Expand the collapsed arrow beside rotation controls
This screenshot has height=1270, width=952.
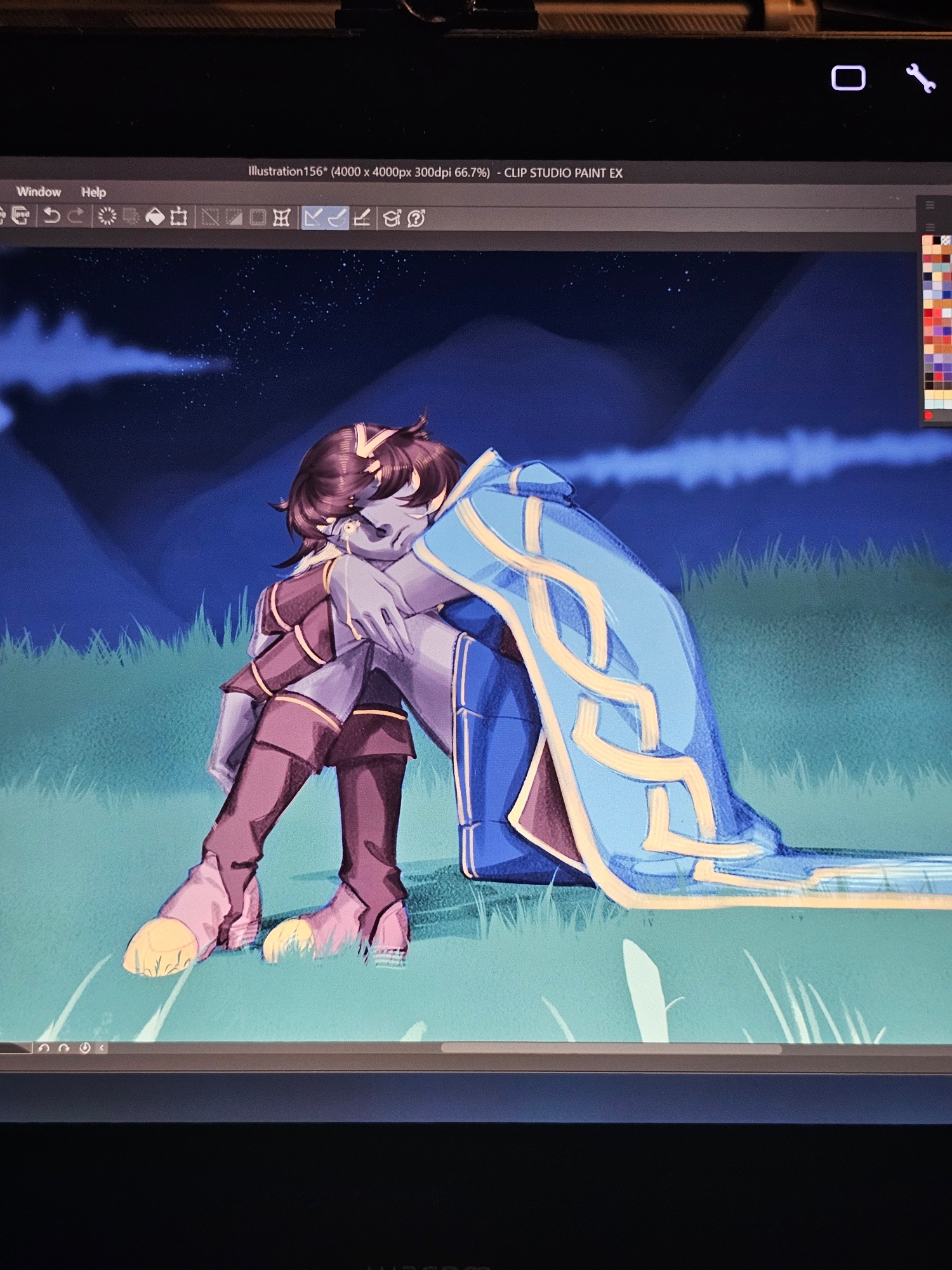[x=102, y=1048]
